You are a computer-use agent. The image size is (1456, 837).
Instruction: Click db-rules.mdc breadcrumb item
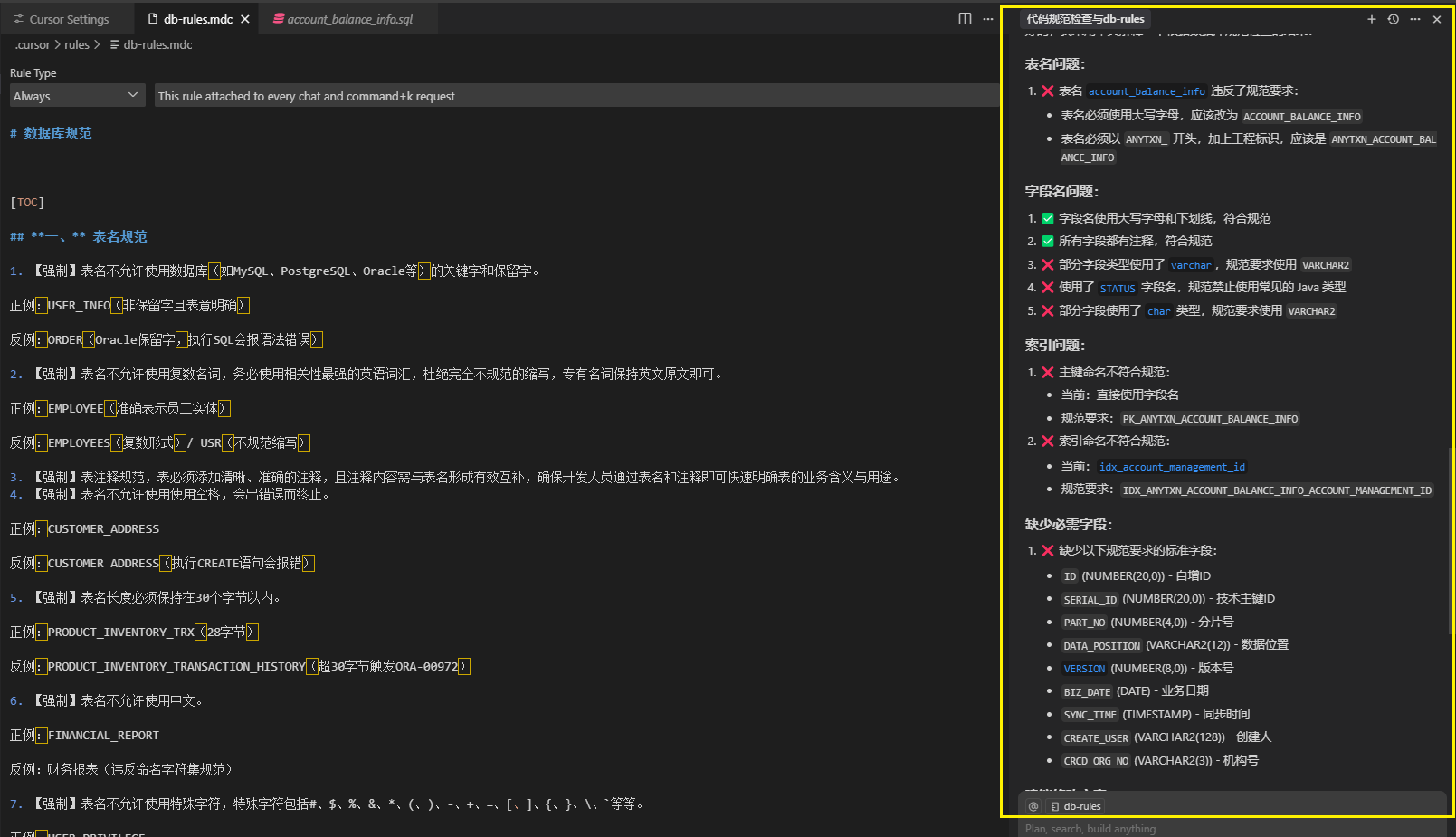click(151, 44)
